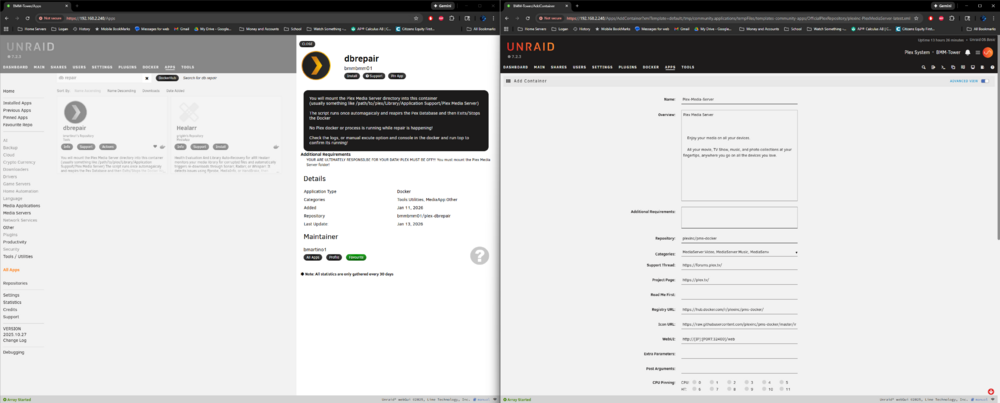Viewport: 1000px width, 403px height.
Task: Click the Profile button under Maintainer
Action: pos(334,257)
